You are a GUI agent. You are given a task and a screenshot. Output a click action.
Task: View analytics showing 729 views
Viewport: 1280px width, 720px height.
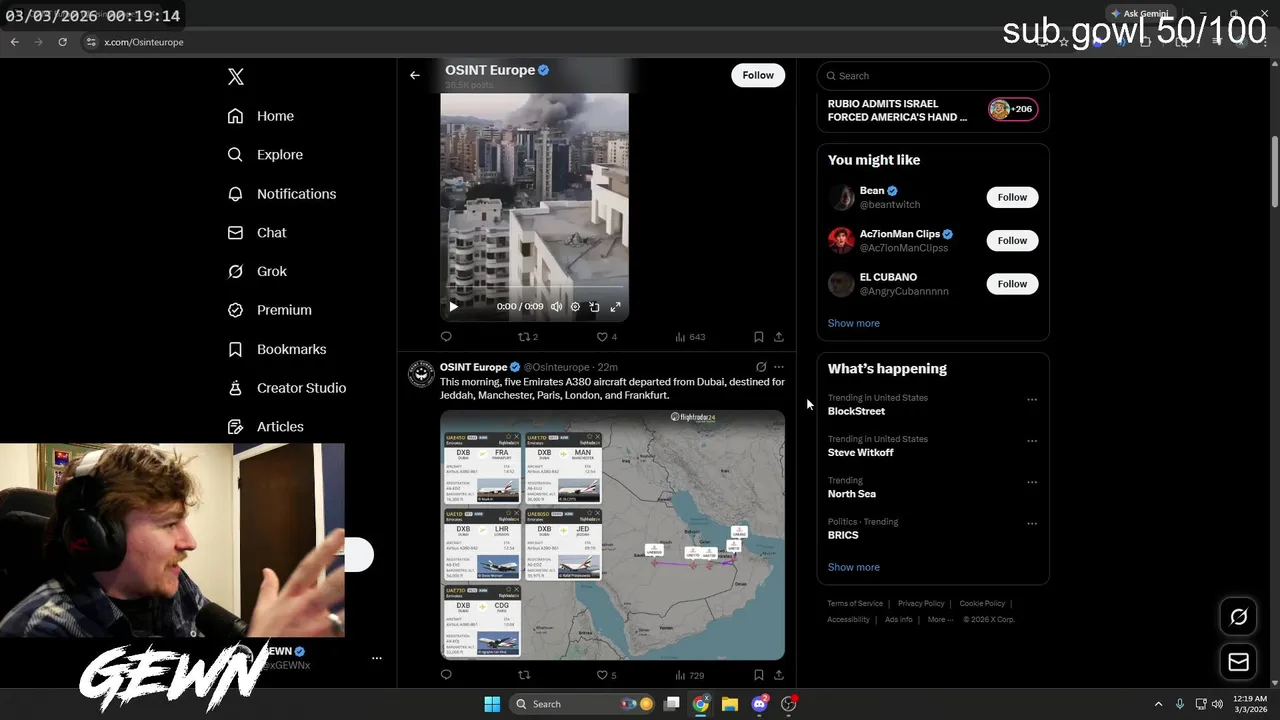690,675
